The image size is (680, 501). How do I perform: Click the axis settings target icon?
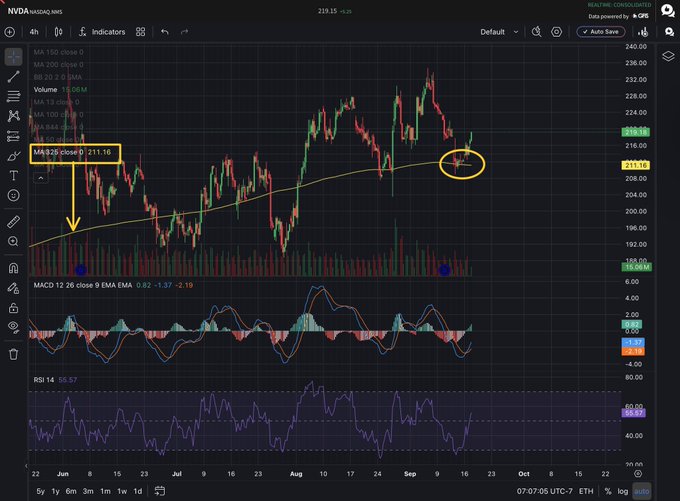pos(638,473)
